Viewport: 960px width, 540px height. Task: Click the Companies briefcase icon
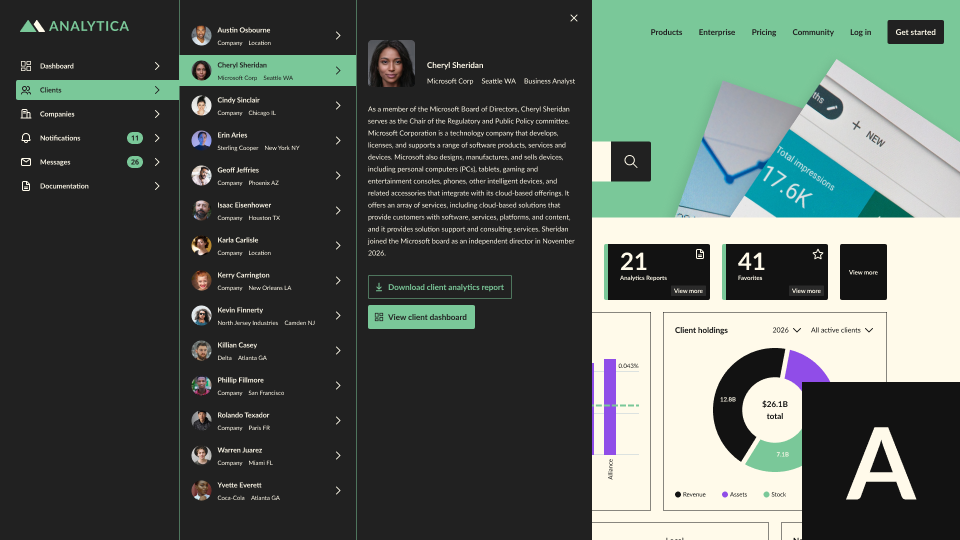[26, 114]
